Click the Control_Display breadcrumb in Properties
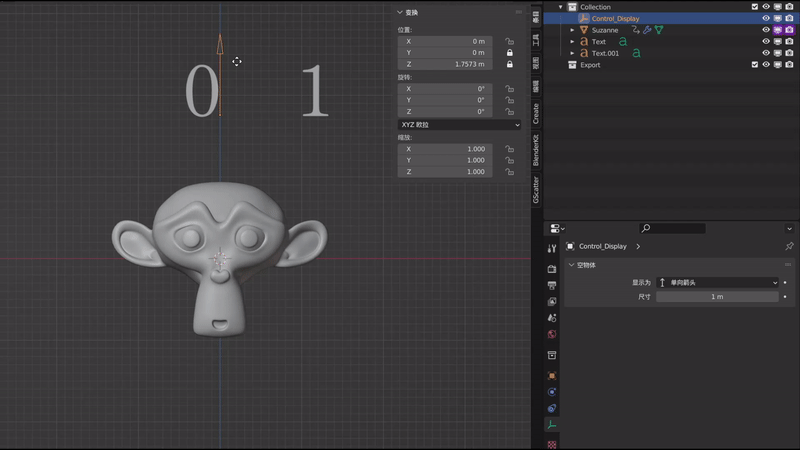The height and width of the screenshot is (450, 800). 603,246
